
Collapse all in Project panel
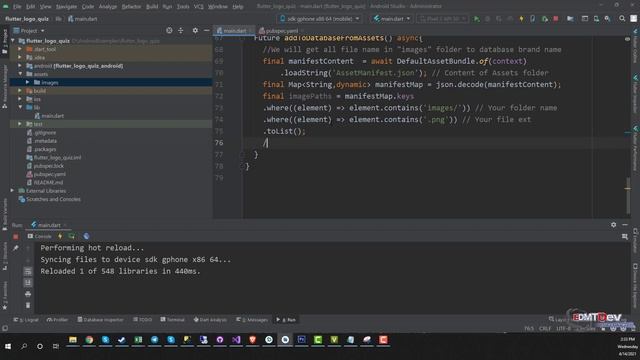(x=180, y=31)
